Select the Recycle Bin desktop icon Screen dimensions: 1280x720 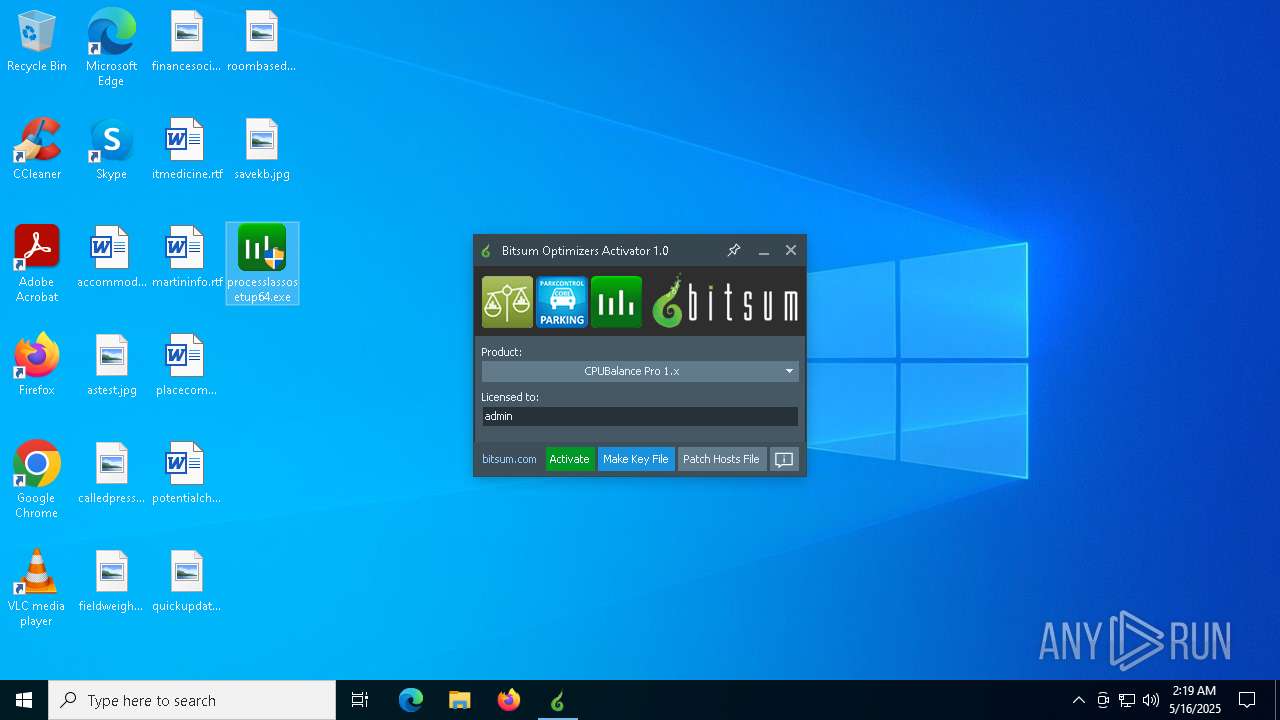click(x=37, y=42)
